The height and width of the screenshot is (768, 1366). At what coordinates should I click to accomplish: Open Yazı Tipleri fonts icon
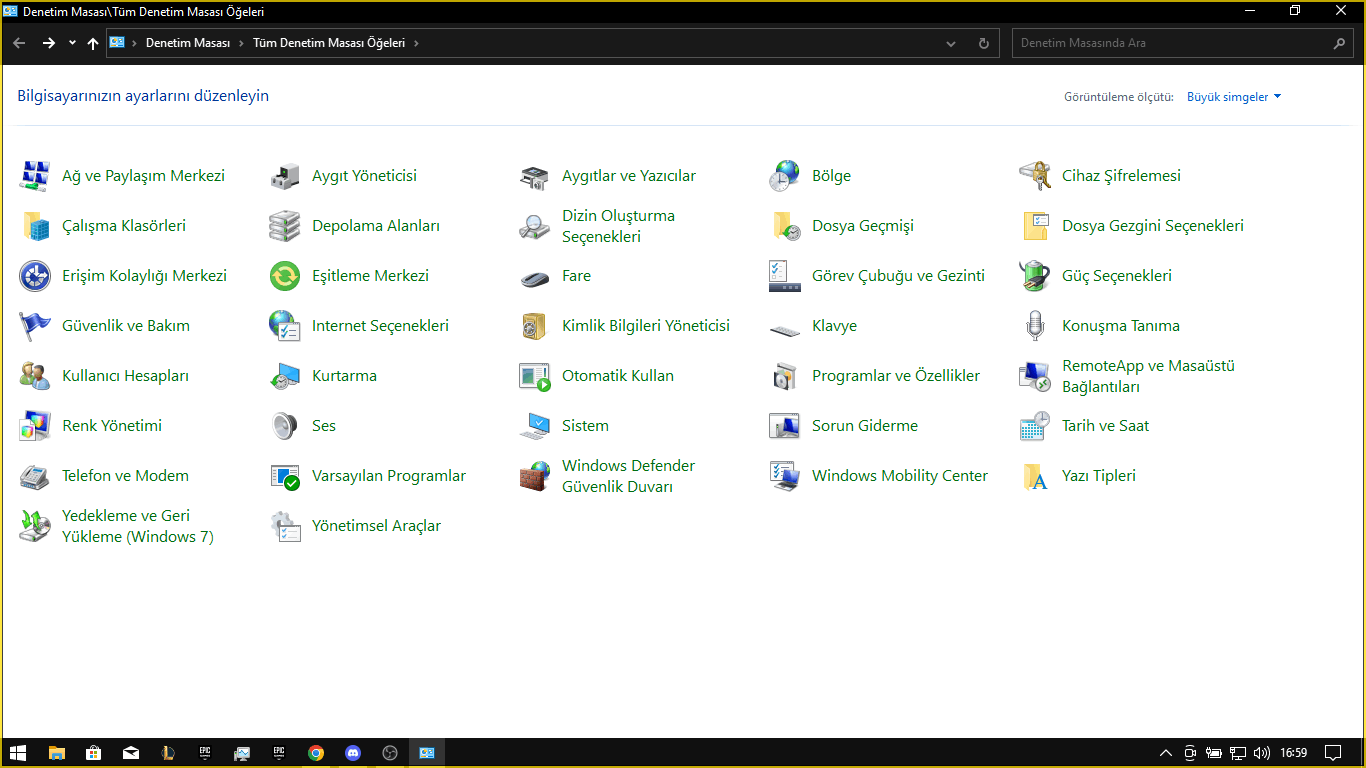1035,476
